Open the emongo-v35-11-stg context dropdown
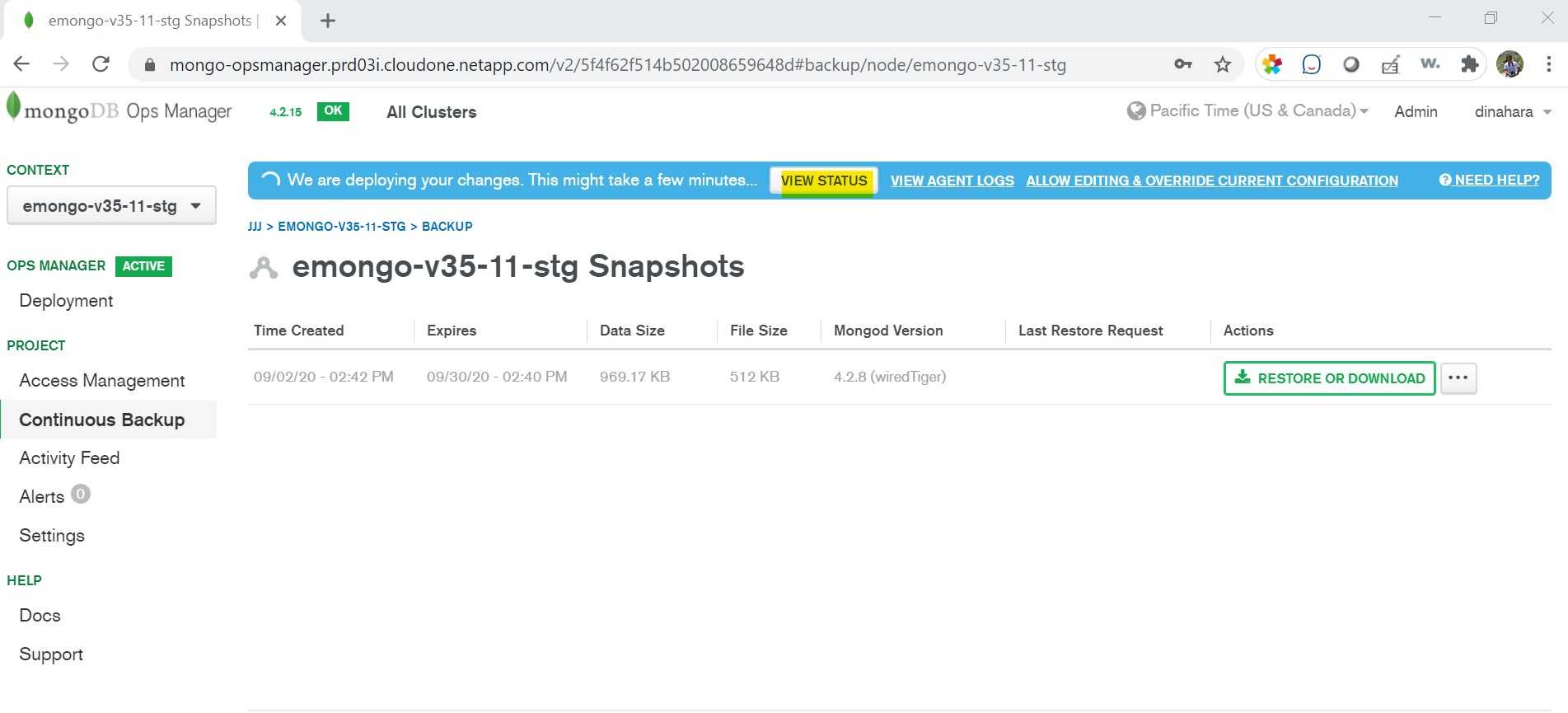 pyautogui.click(x=111, y=205)
